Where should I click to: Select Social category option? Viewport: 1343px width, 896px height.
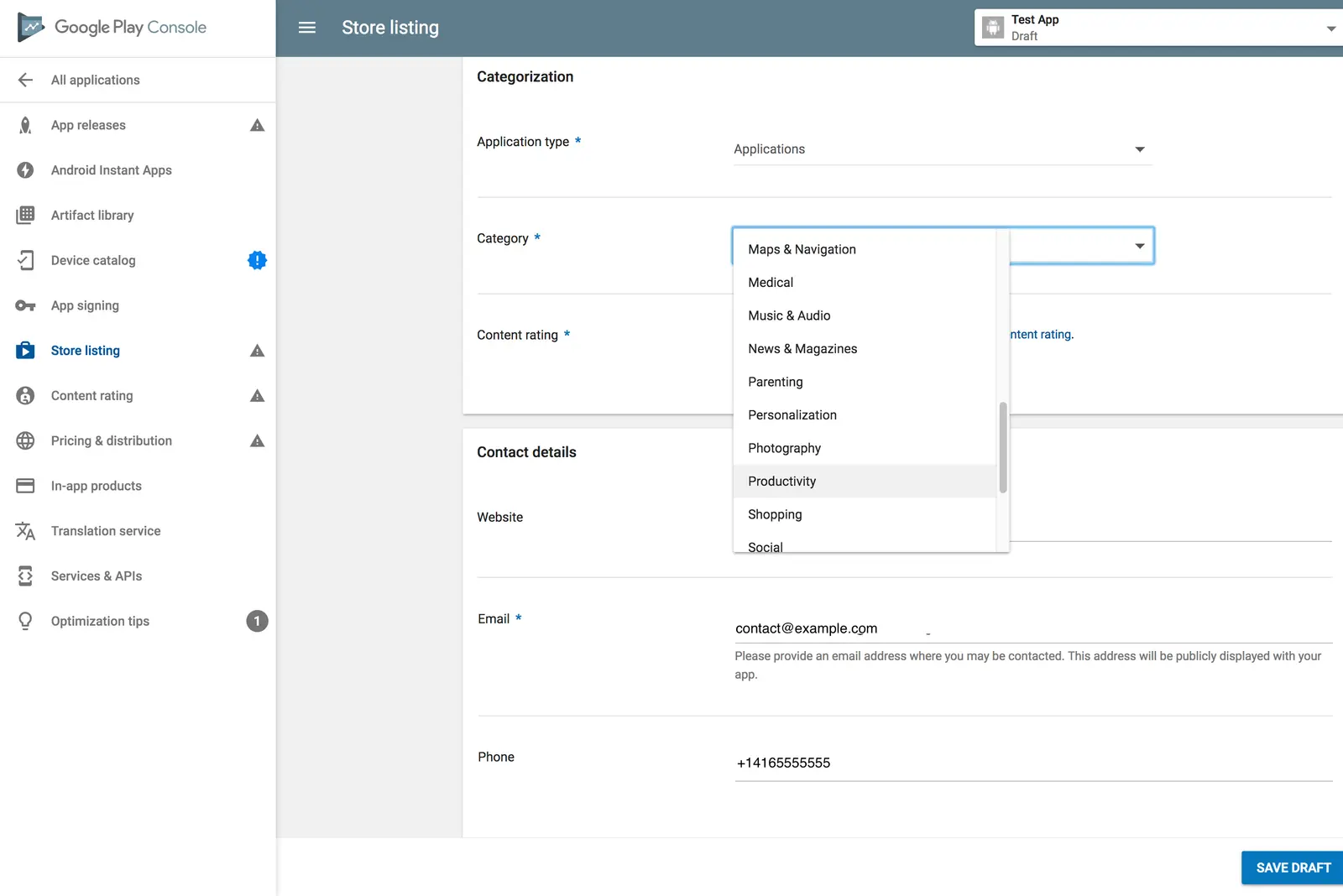(x=865, y=544)
